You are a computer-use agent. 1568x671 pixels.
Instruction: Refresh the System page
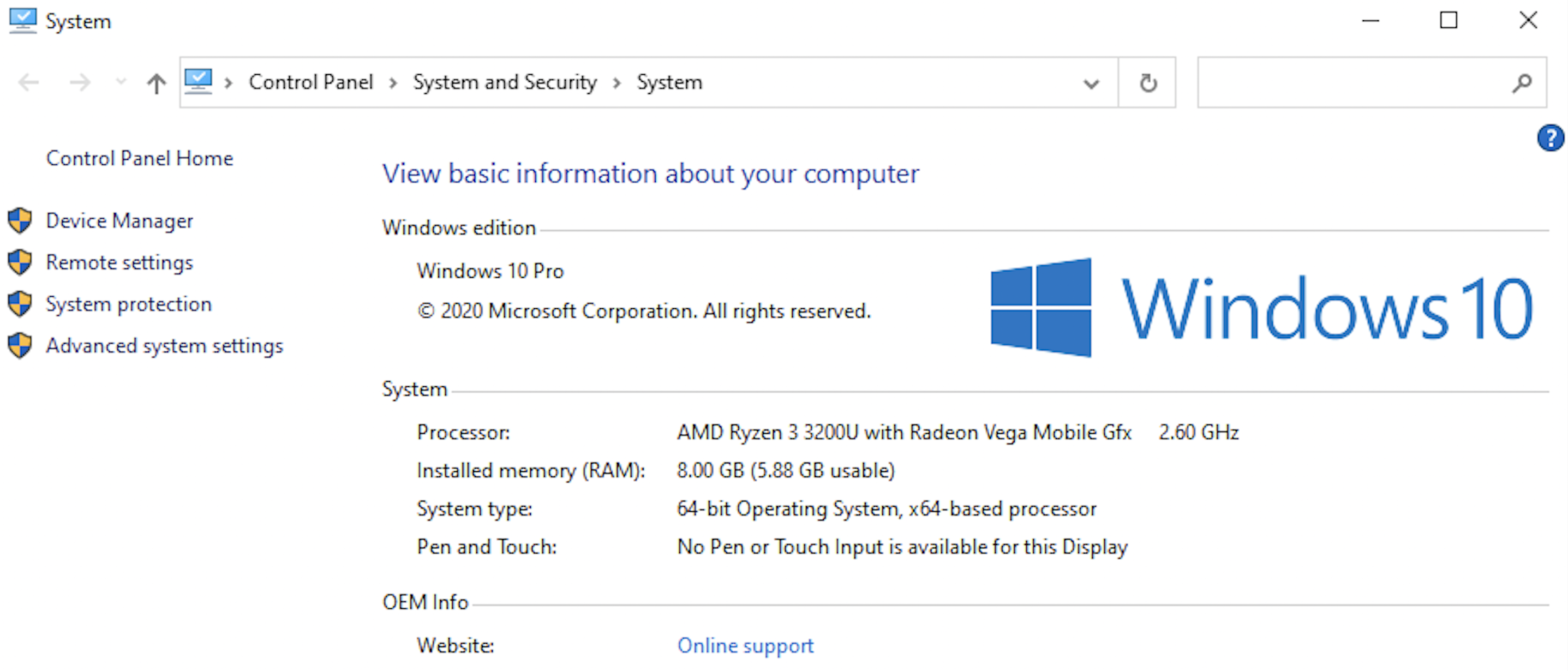point(1148,83)
